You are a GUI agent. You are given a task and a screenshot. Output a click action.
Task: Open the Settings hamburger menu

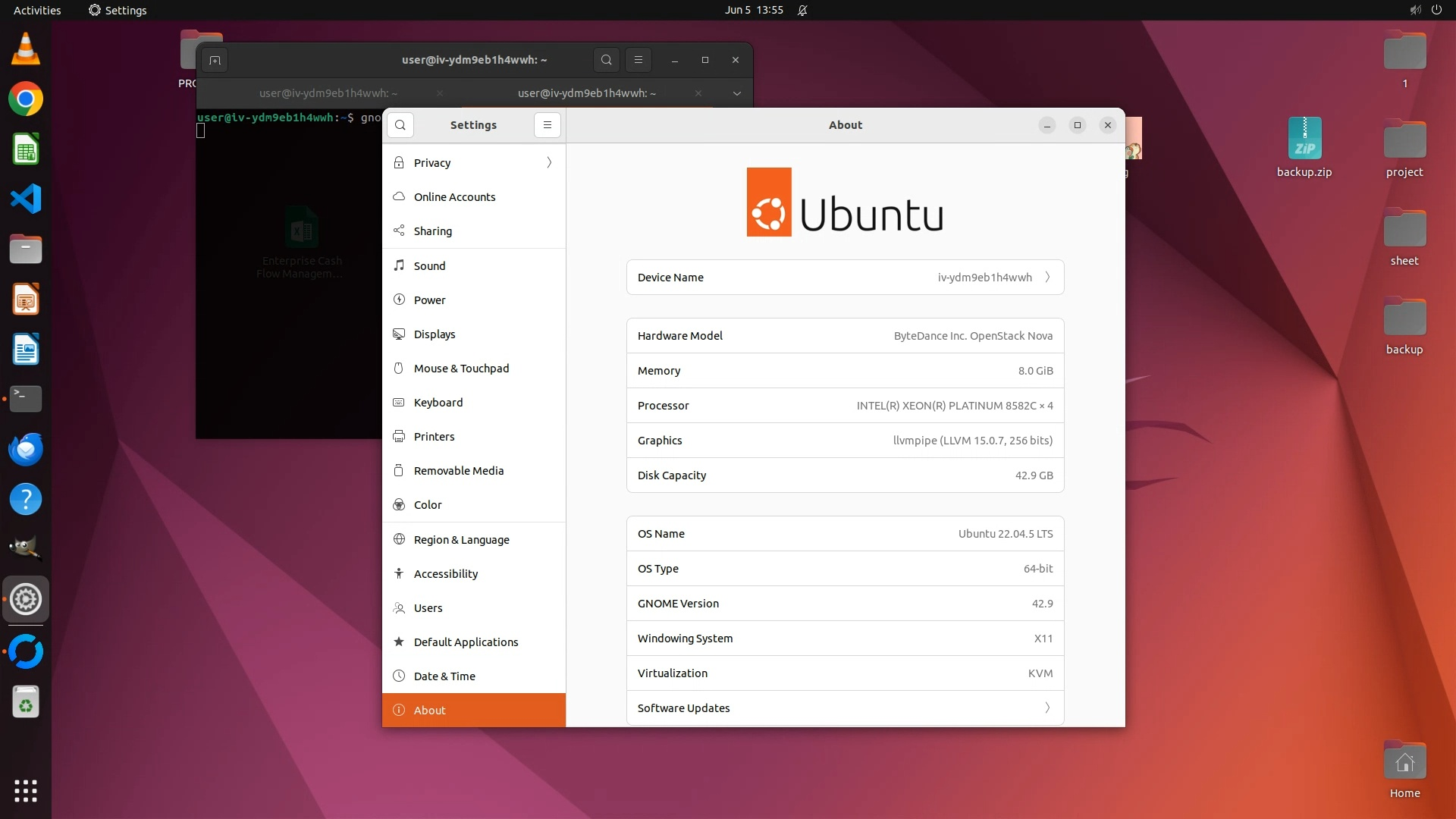tap(547, 125)
